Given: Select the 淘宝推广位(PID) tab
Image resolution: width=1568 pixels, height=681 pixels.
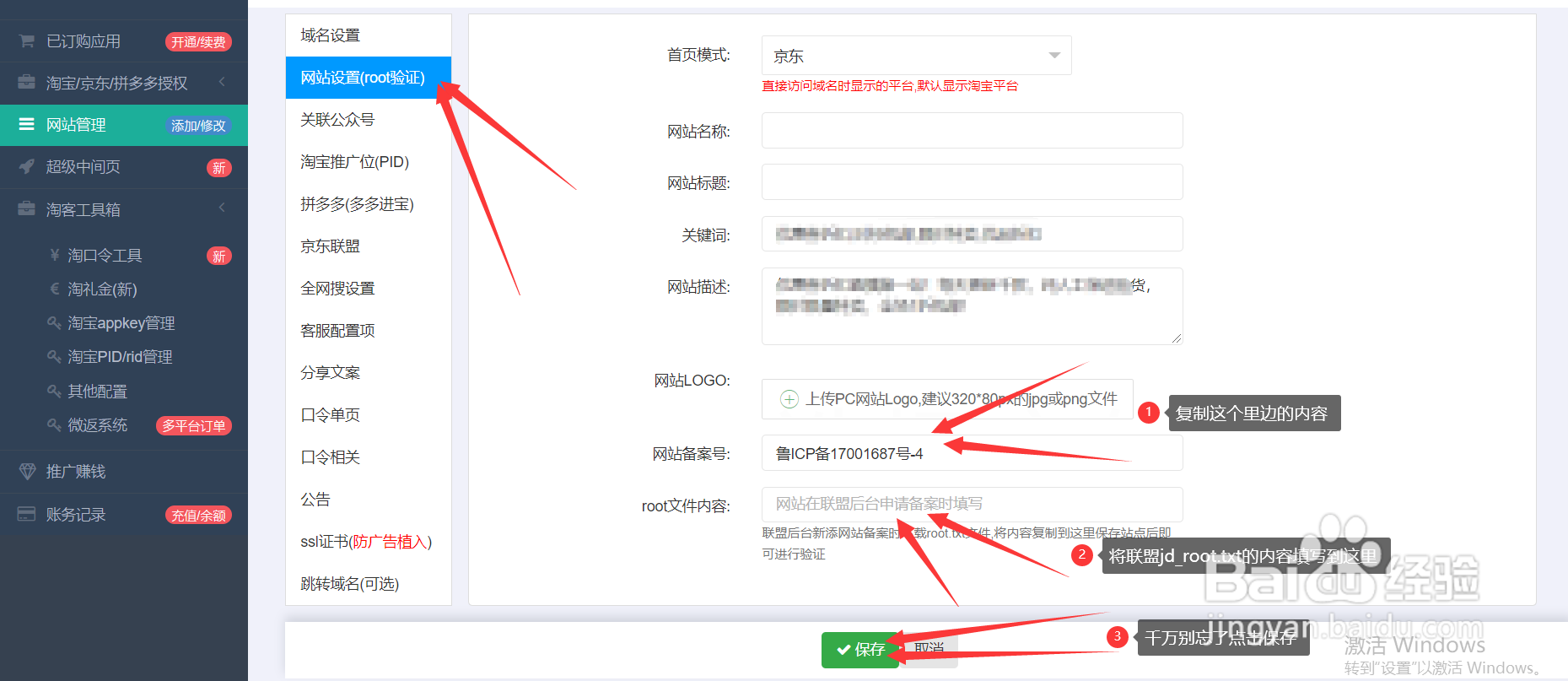Looking at the screenshot, I should pyautogui.click(x=369, y=162).
